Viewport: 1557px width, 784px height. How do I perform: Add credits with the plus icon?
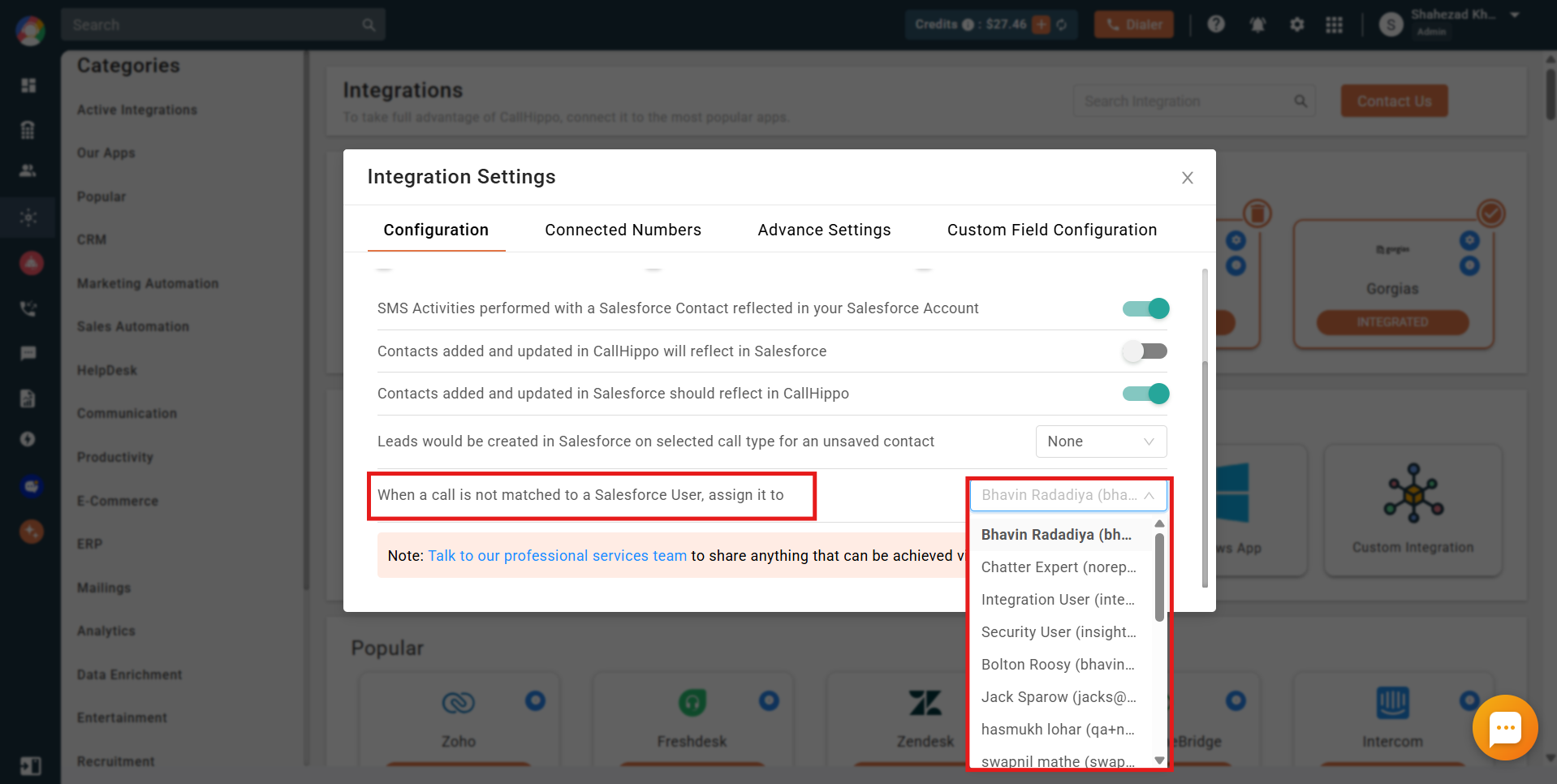coord(1041,24)
